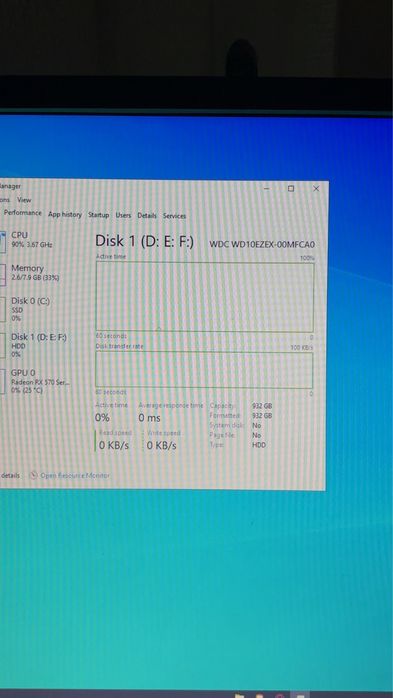This screenshot has height=698, width=393.
Task: Click the 0 KB/s read speed value
Action: pos(114,445)
